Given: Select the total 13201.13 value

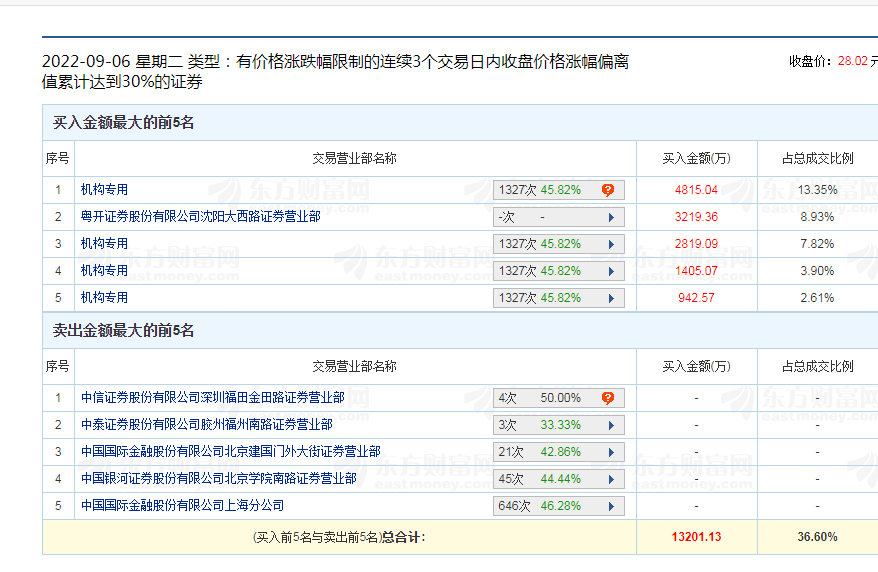Looking at the screenshot, I should point(696,537).
